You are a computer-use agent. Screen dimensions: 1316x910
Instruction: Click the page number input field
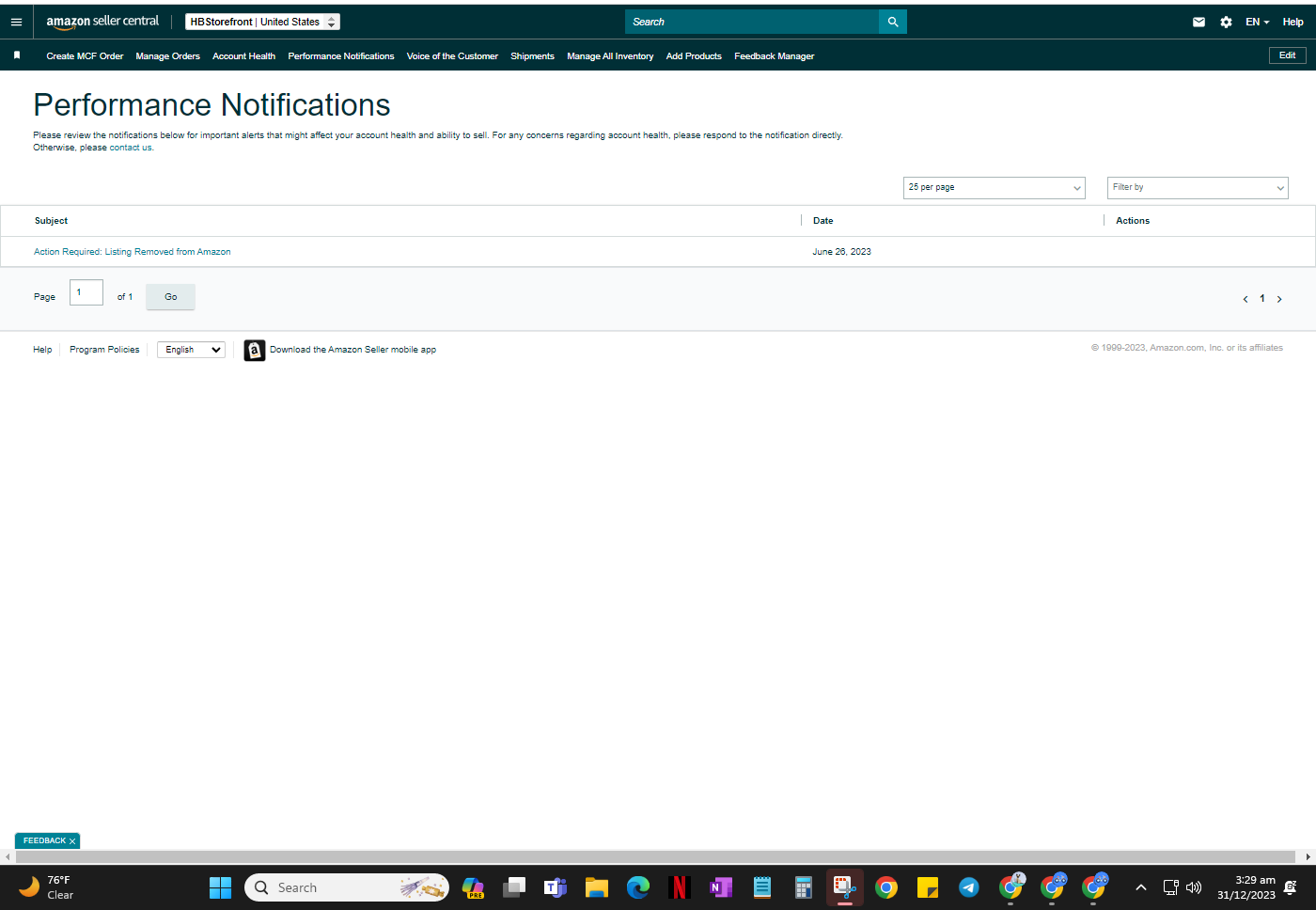(86, 292)
